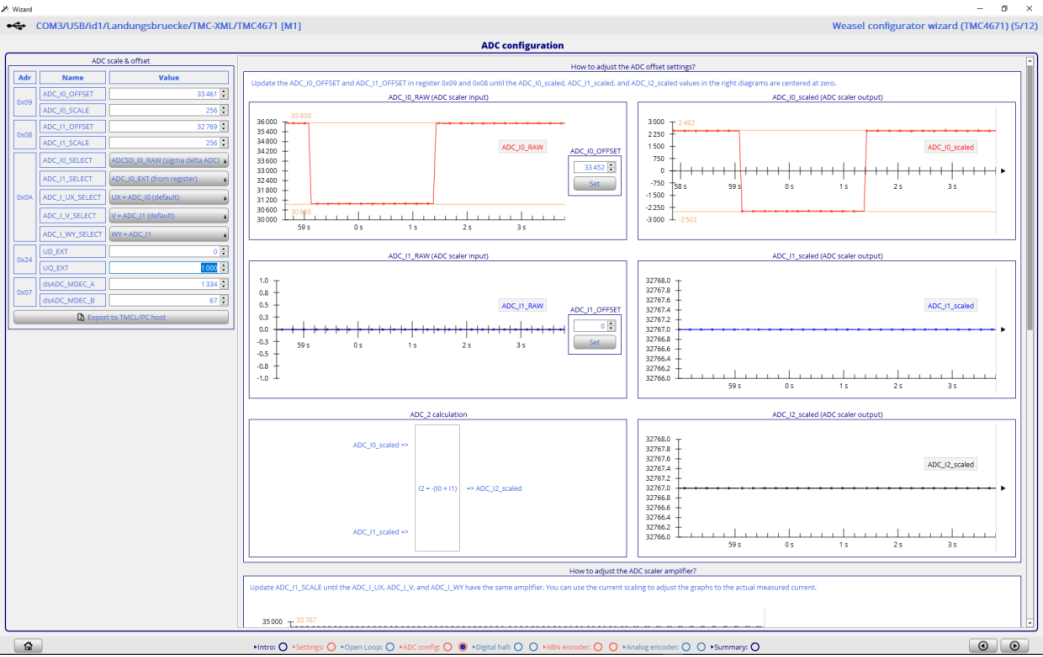Click Set under ADC_I1_OFFSET chart box
The height and width of the screenshot is (657, 1043).
[595, 342]
